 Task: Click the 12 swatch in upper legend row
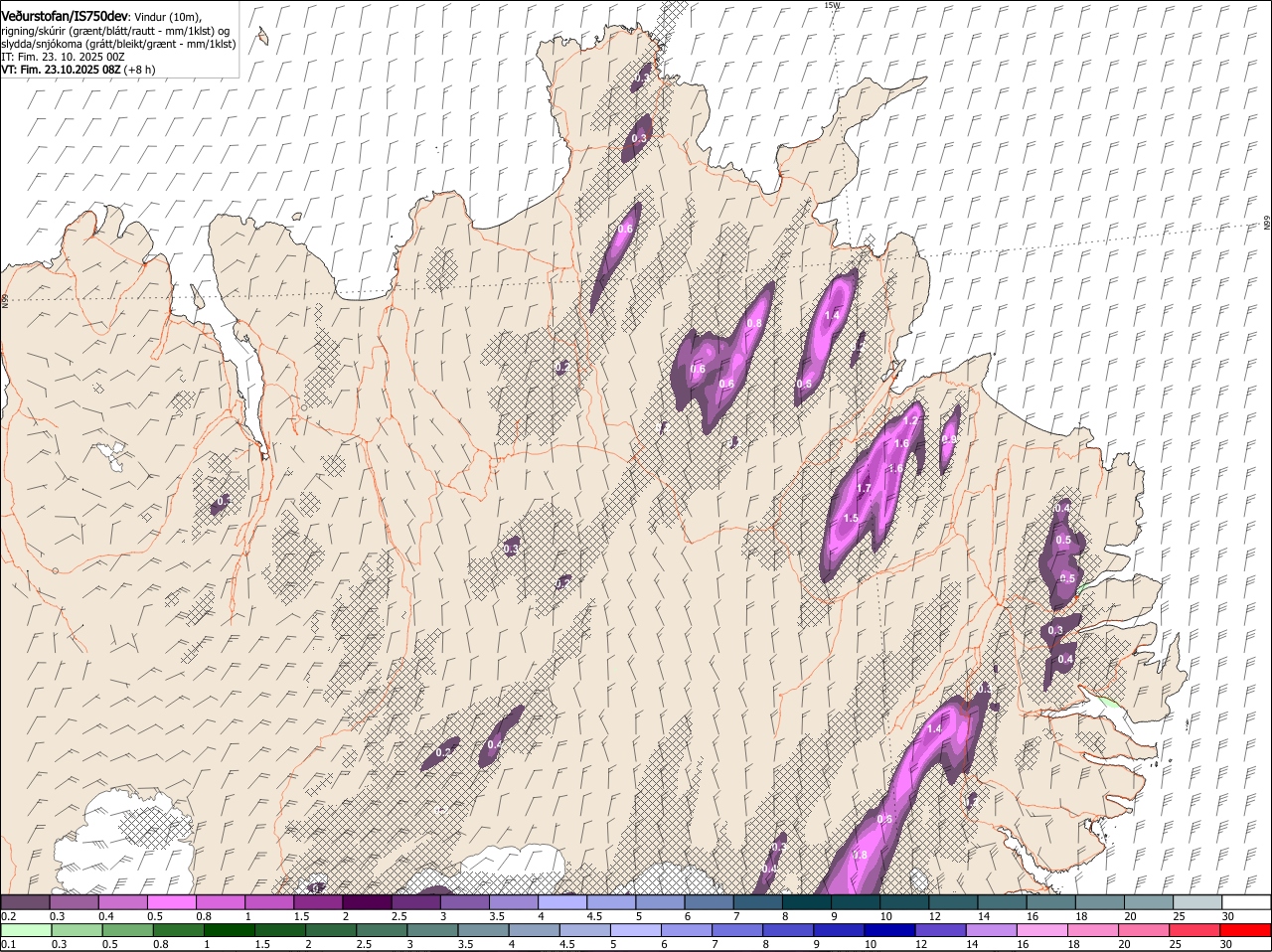(x=953, y=902)
